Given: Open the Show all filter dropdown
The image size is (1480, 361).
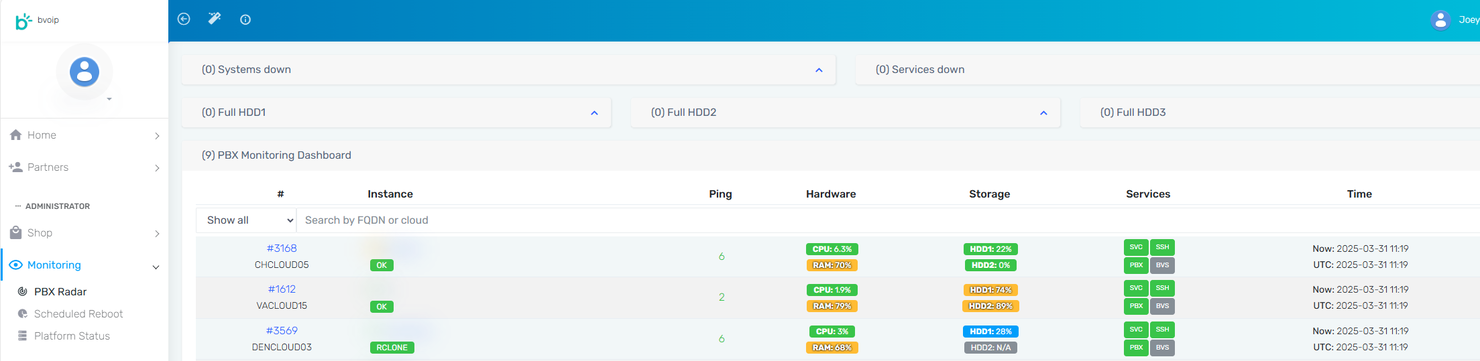Looking at the screenshot, I should coord(246,220).
